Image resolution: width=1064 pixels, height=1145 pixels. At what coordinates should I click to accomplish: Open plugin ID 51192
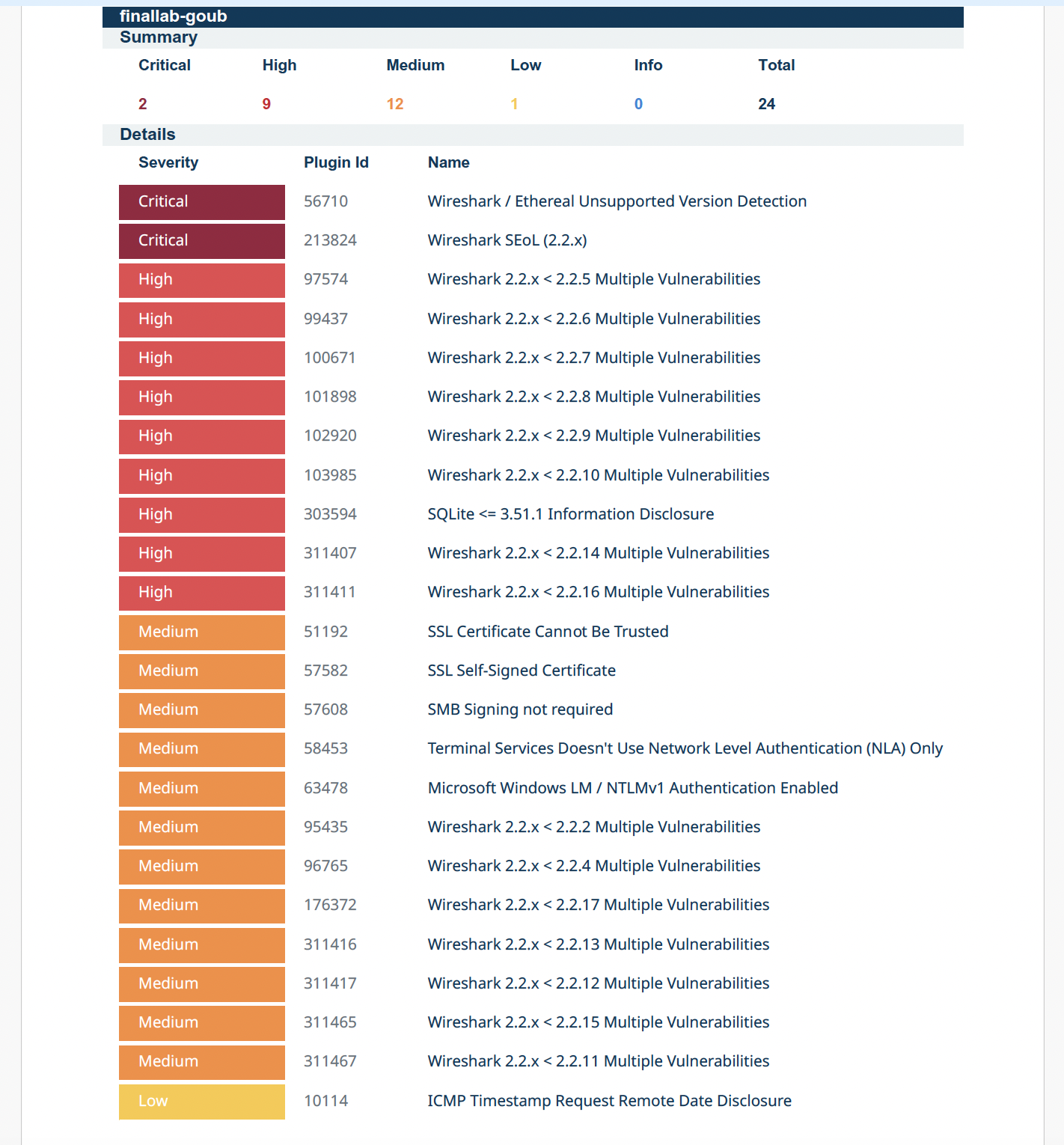(x=326, y=632)
